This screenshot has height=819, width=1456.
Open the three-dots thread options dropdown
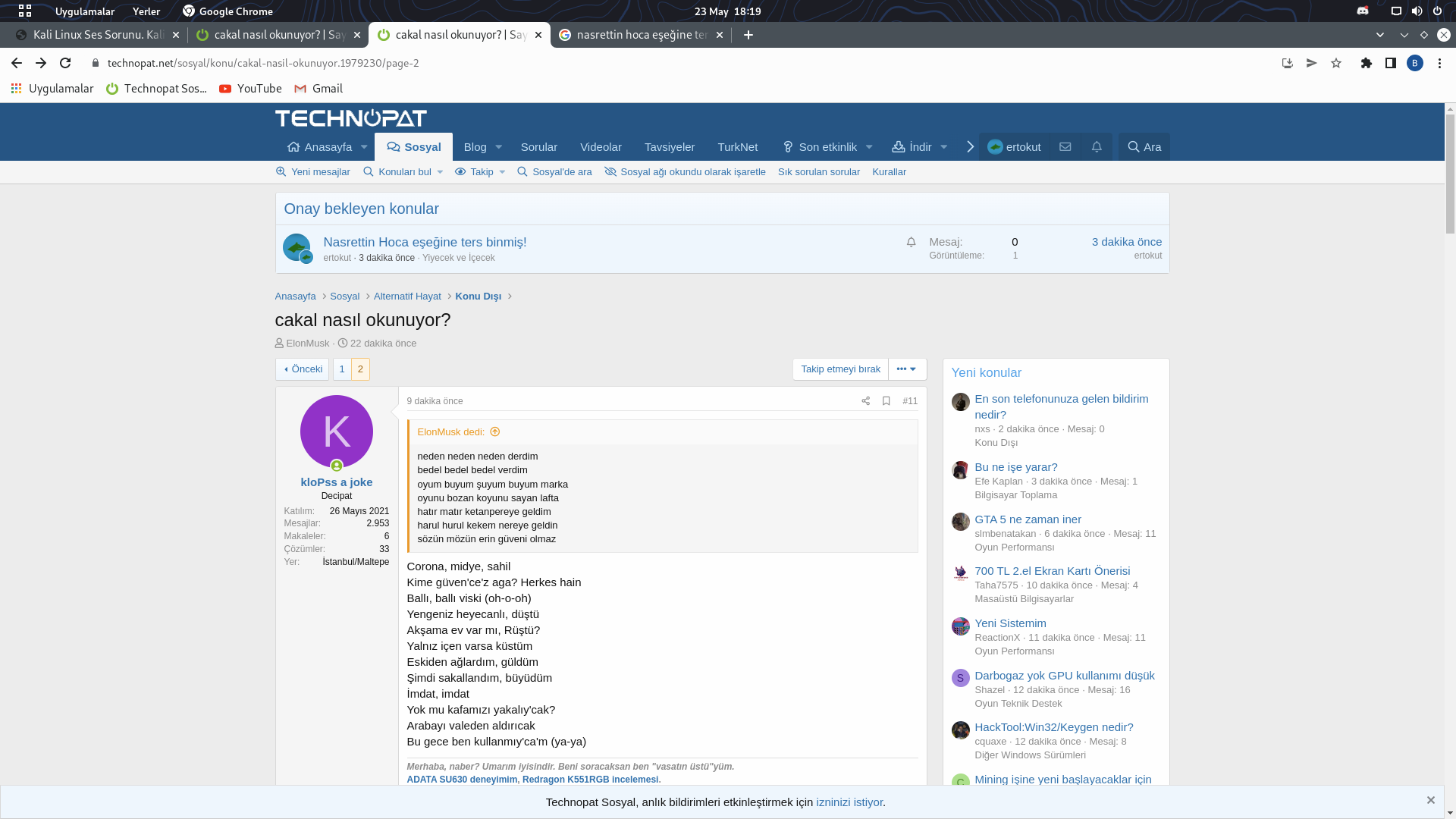coord(907,369)
